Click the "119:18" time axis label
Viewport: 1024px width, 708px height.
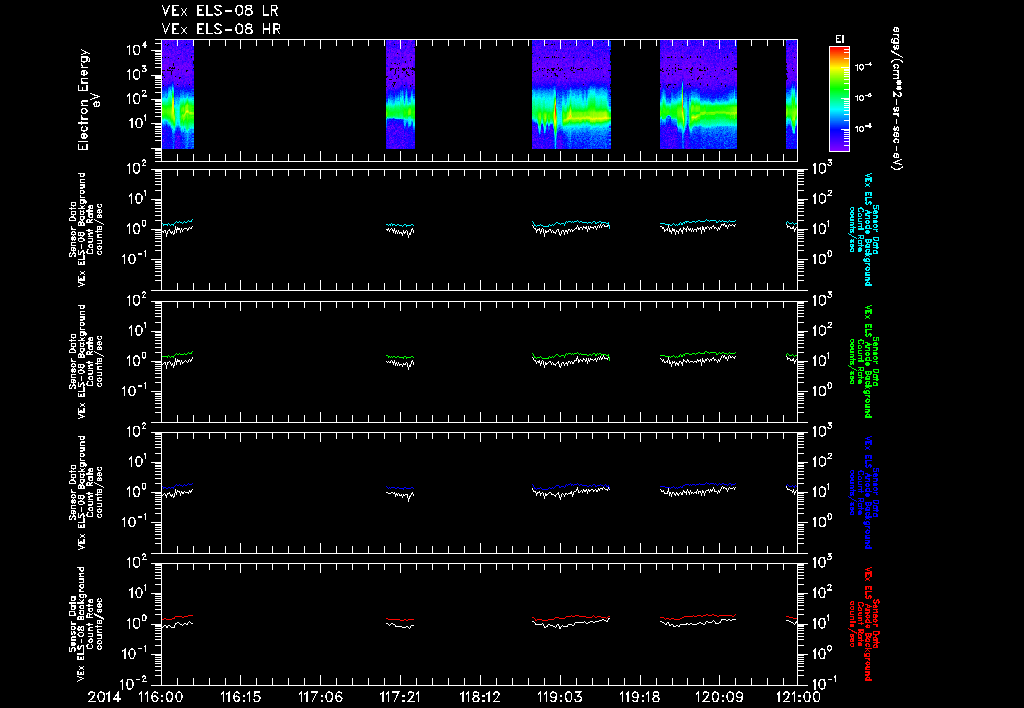(639, 697)
